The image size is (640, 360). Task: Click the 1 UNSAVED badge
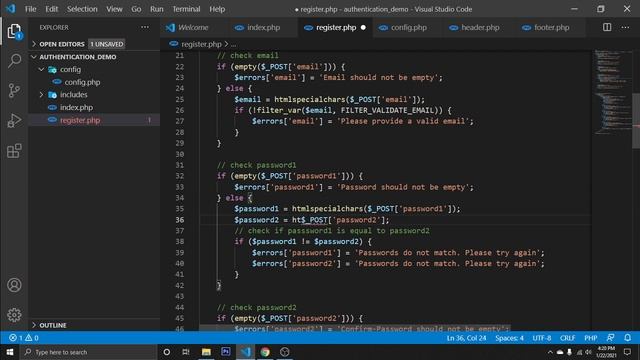coord(107,44)
